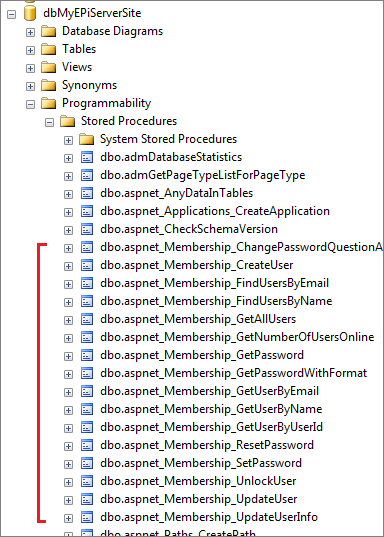
Task: Select dbo.aspnet_Membership_FindUsersByName text
Action: [x=216, y=301]
